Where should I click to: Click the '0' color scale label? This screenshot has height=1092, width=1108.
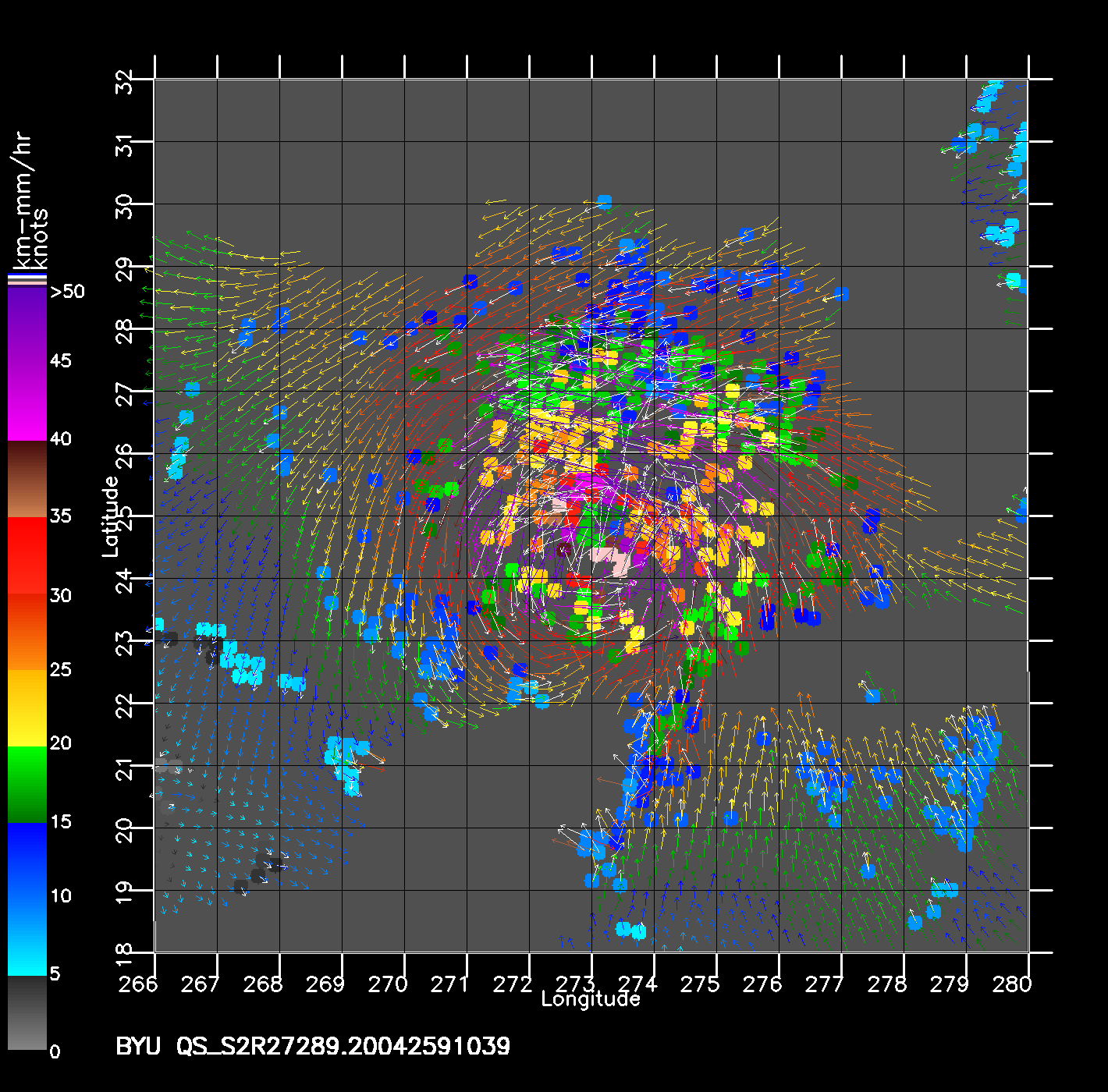[55, 1051]
